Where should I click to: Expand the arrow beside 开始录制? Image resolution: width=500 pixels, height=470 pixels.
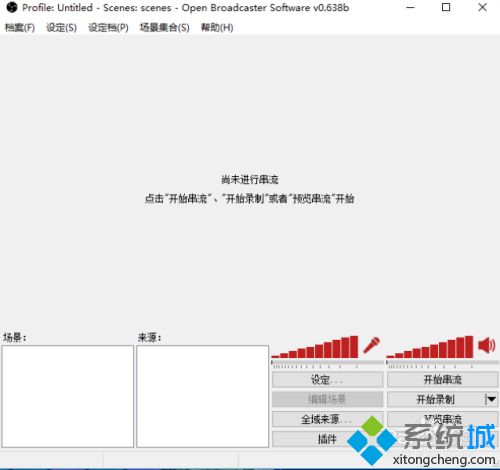[492, 399]
